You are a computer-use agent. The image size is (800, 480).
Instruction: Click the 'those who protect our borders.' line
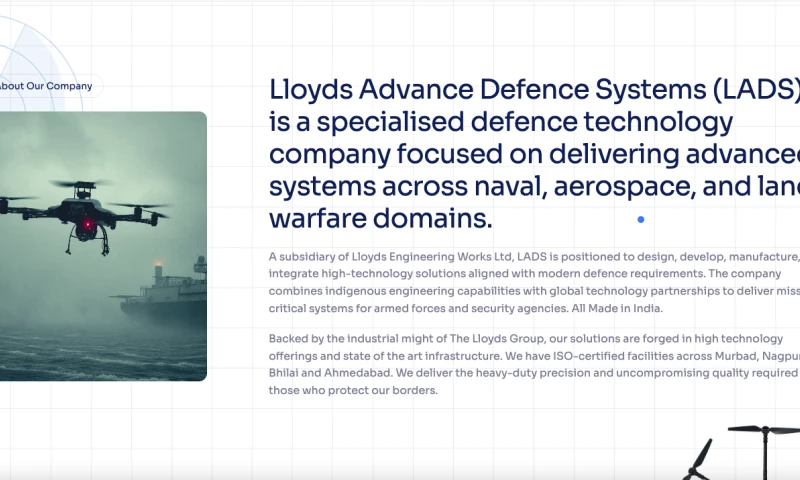tap(353, 390)
